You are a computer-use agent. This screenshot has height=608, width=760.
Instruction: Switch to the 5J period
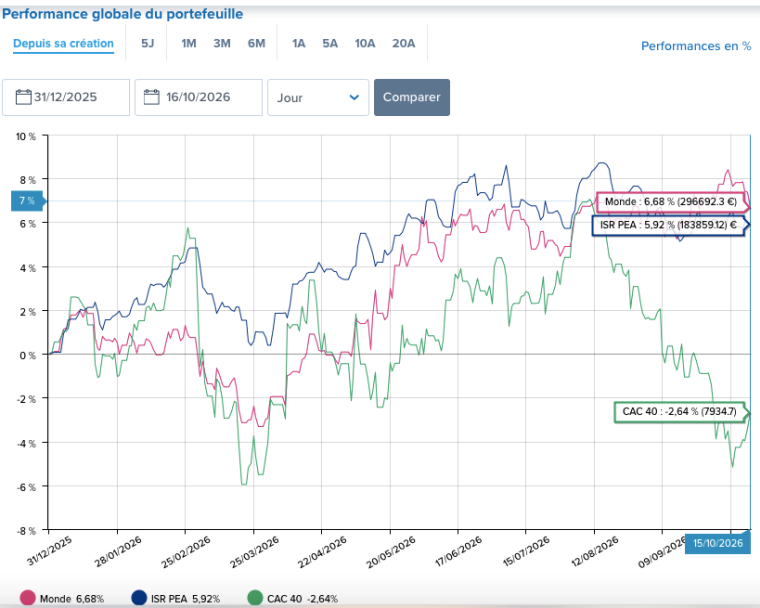point(147,44)
